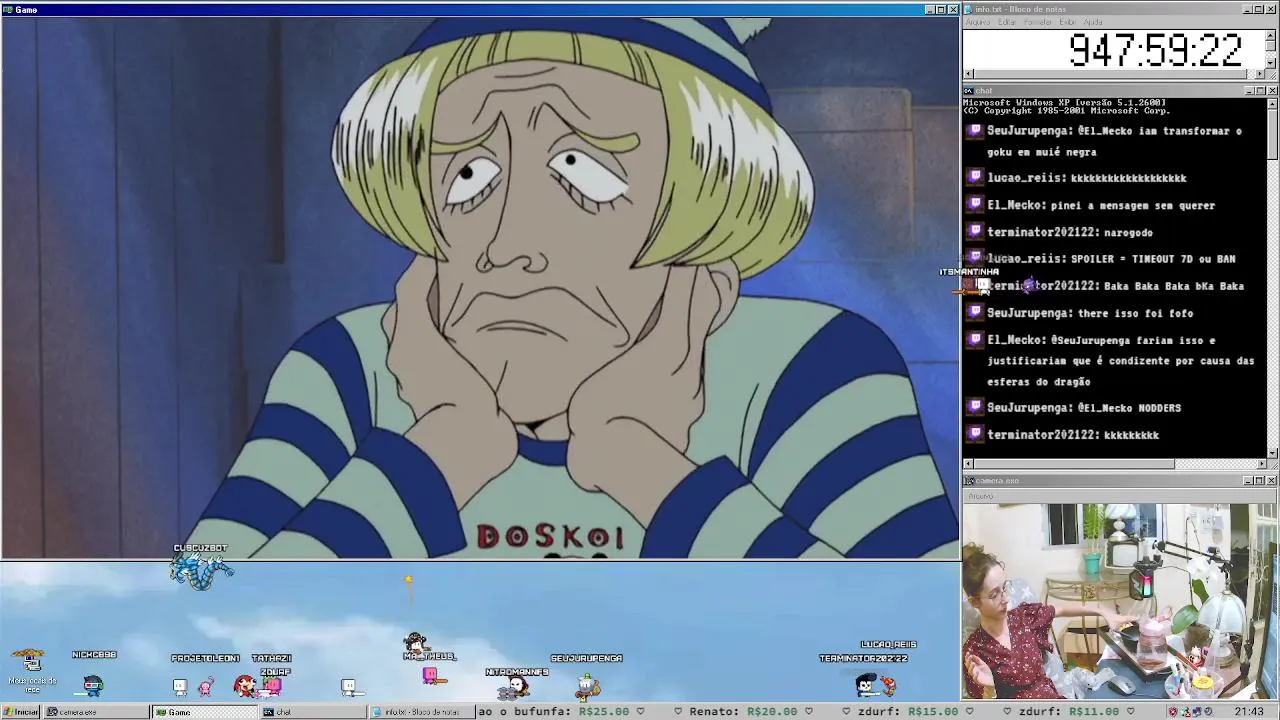The width and height of the screenshot is (1280, 720).
Task: Click the NICKCB98 avatar character
Action: click(x=93, y=685)
